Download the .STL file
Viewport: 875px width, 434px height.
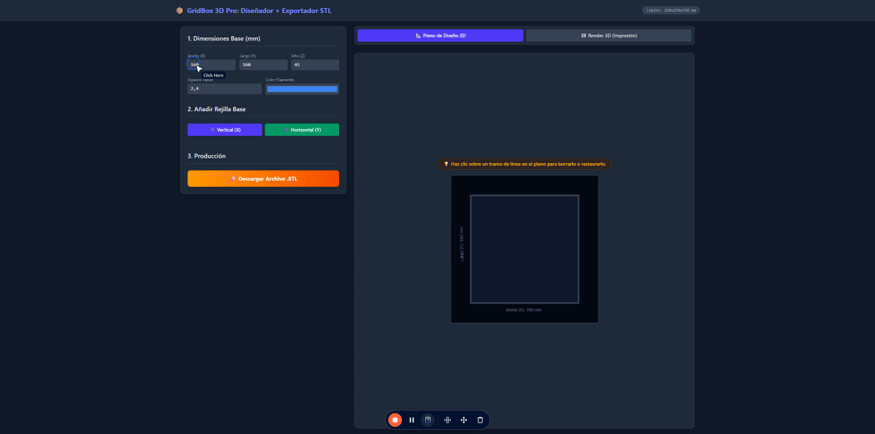pos(263,179)
